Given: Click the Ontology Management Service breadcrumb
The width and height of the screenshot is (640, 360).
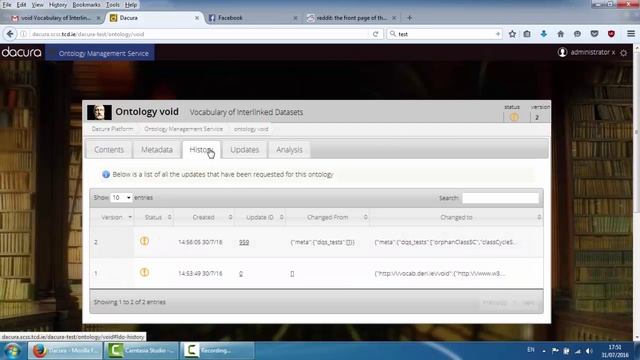Looking at the screenshot, I should click(x=183, y=129).
